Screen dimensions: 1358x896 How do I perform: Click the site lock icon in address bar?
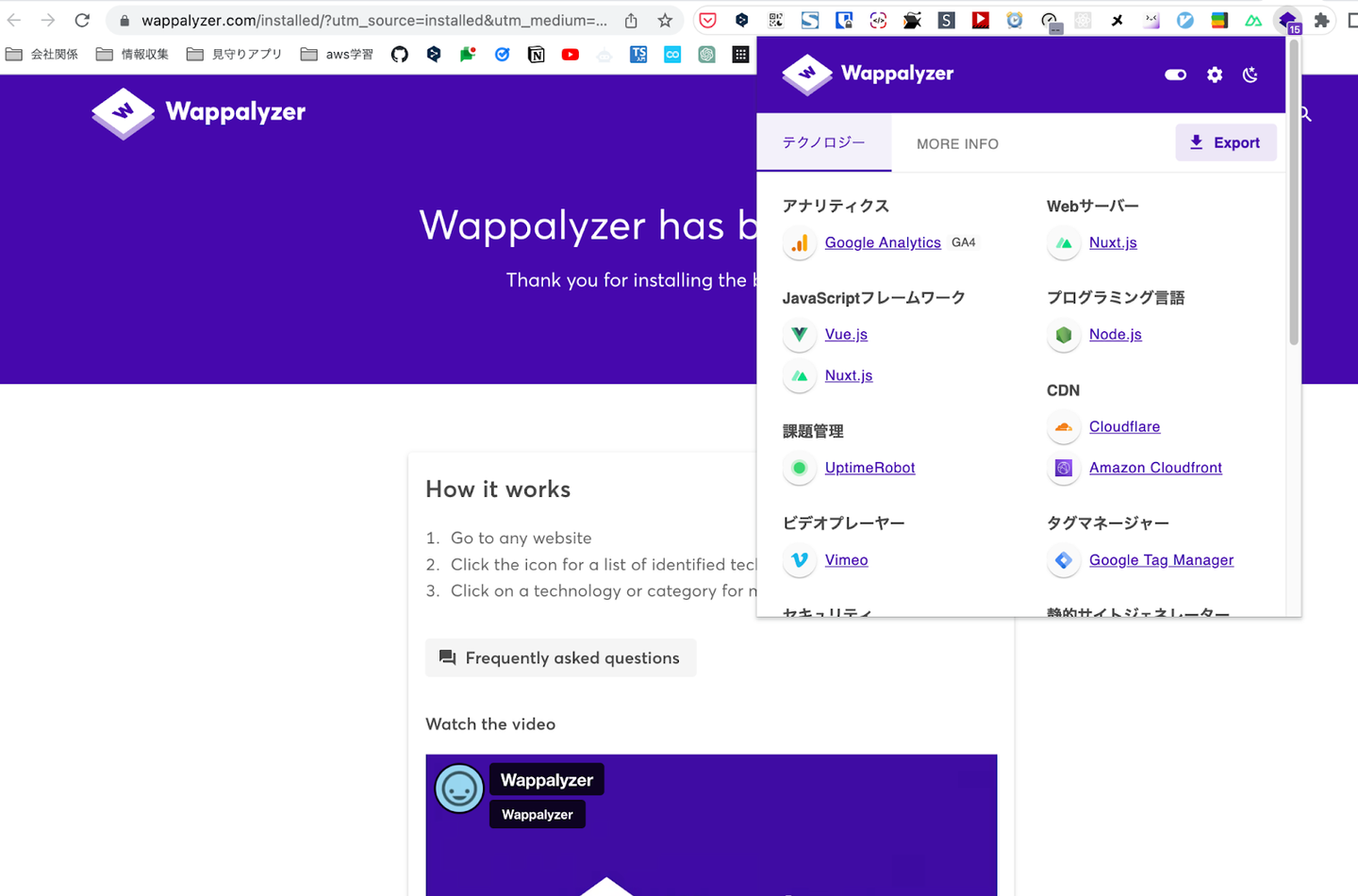point(124,21)
